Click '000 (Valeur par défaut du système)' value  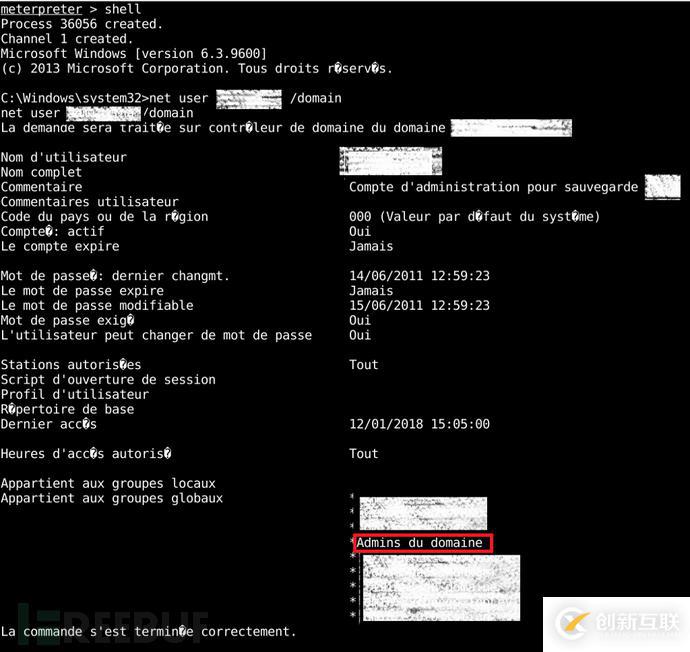coord(474,216)
